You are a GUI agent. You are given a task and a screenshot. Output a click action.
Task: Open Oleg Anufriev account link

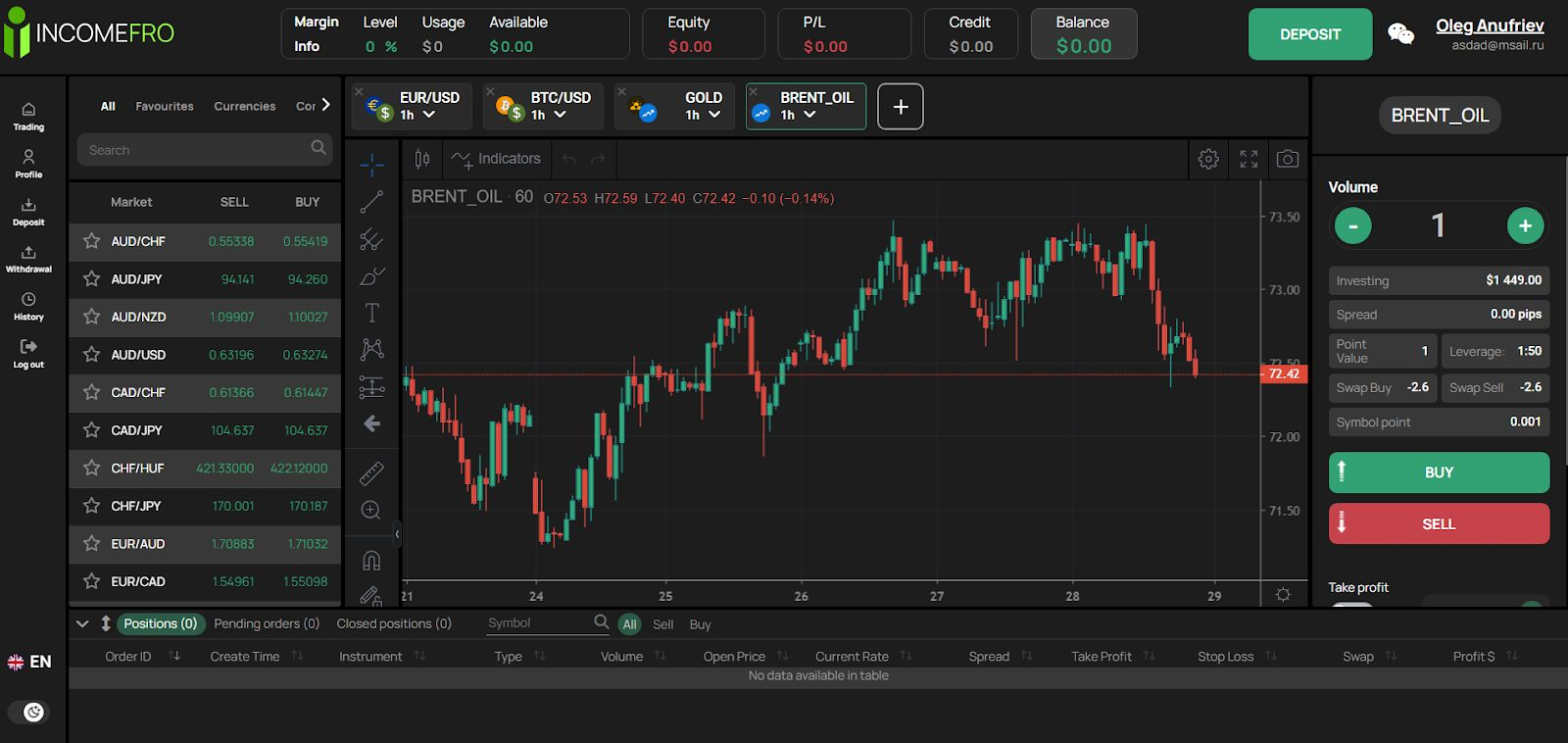click(x=1490, y=25)
